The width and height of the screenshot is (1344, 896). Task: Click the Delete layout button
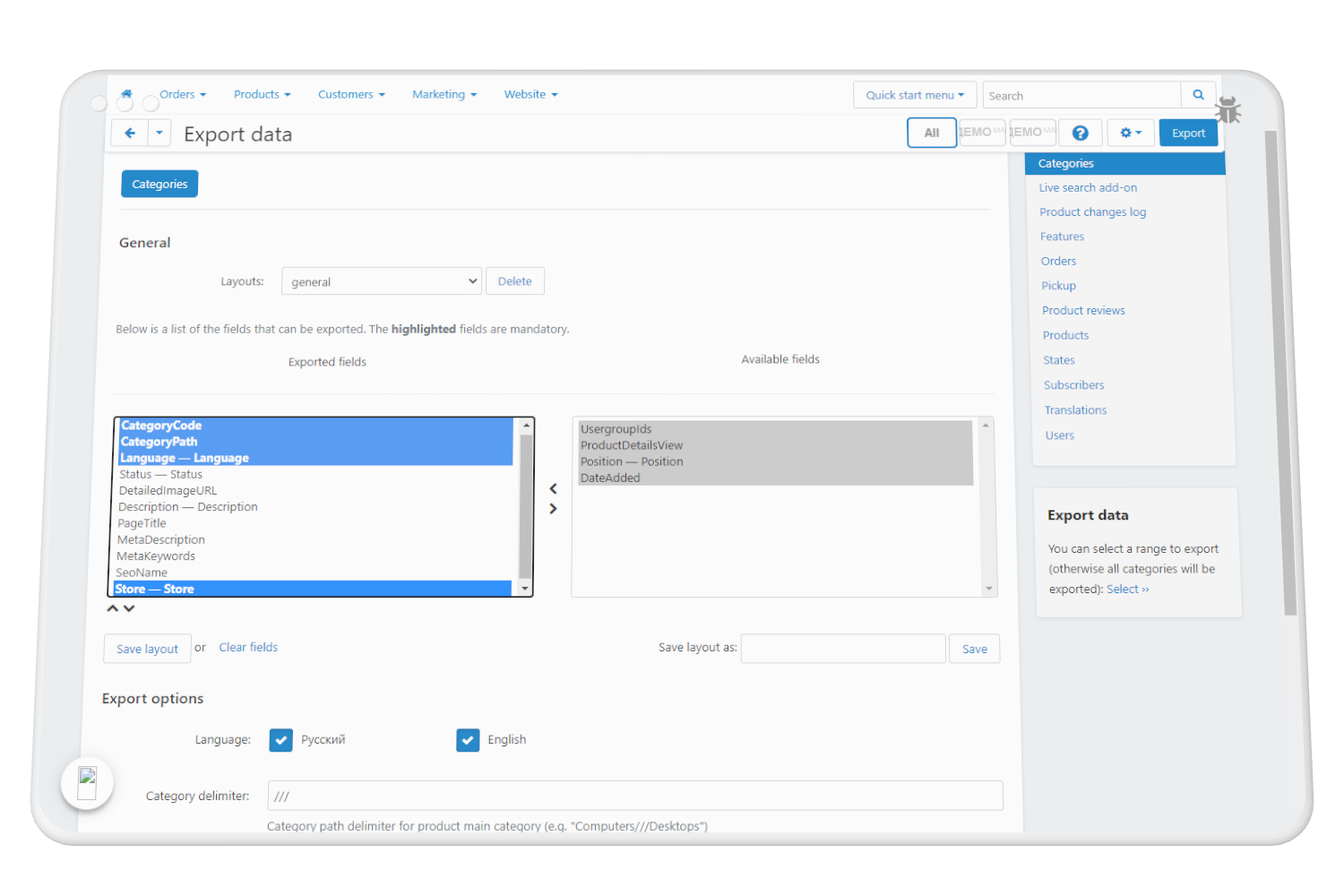tap(515, 281)
